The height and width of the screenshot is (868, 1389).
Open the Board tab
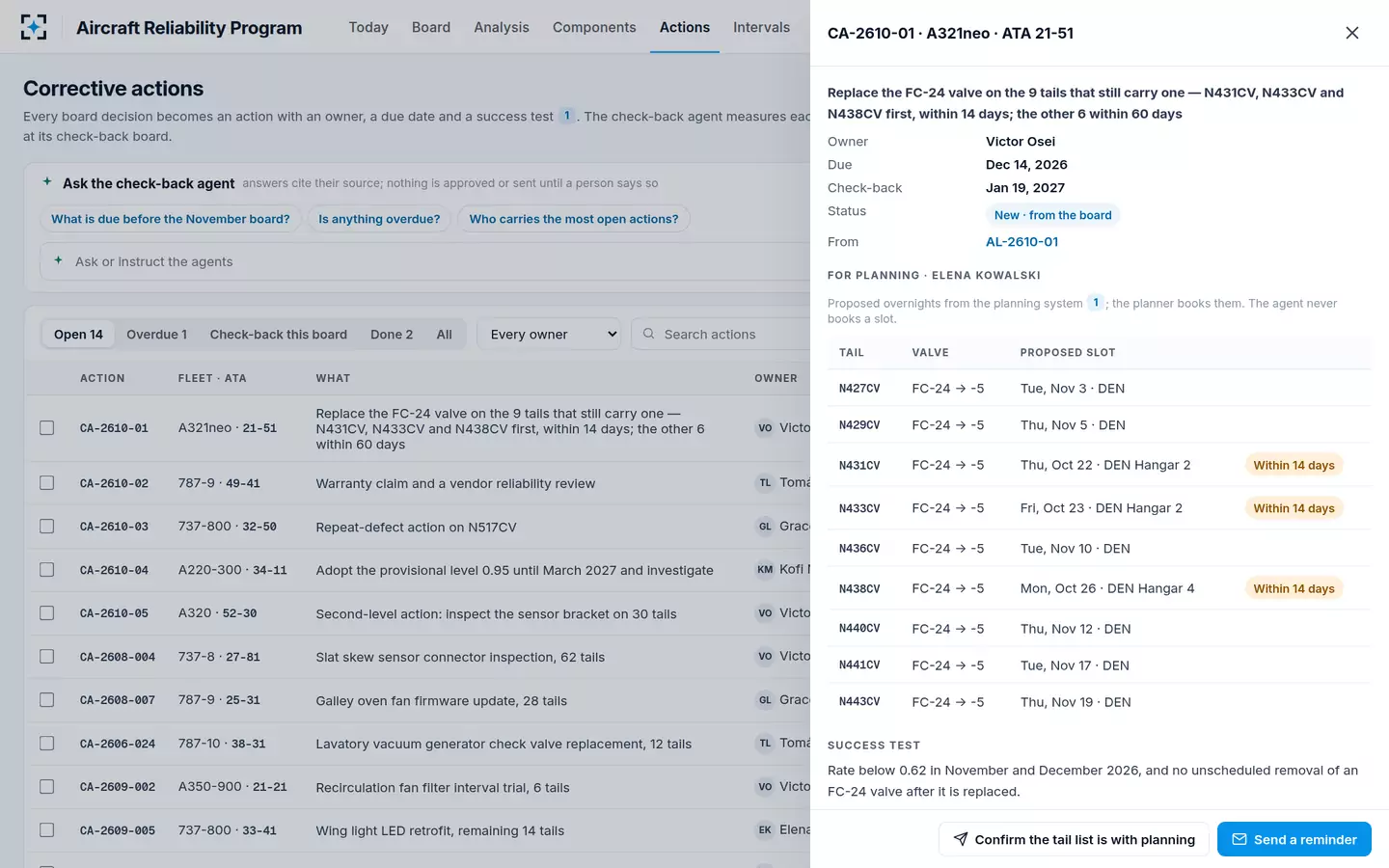coord(431,27)
